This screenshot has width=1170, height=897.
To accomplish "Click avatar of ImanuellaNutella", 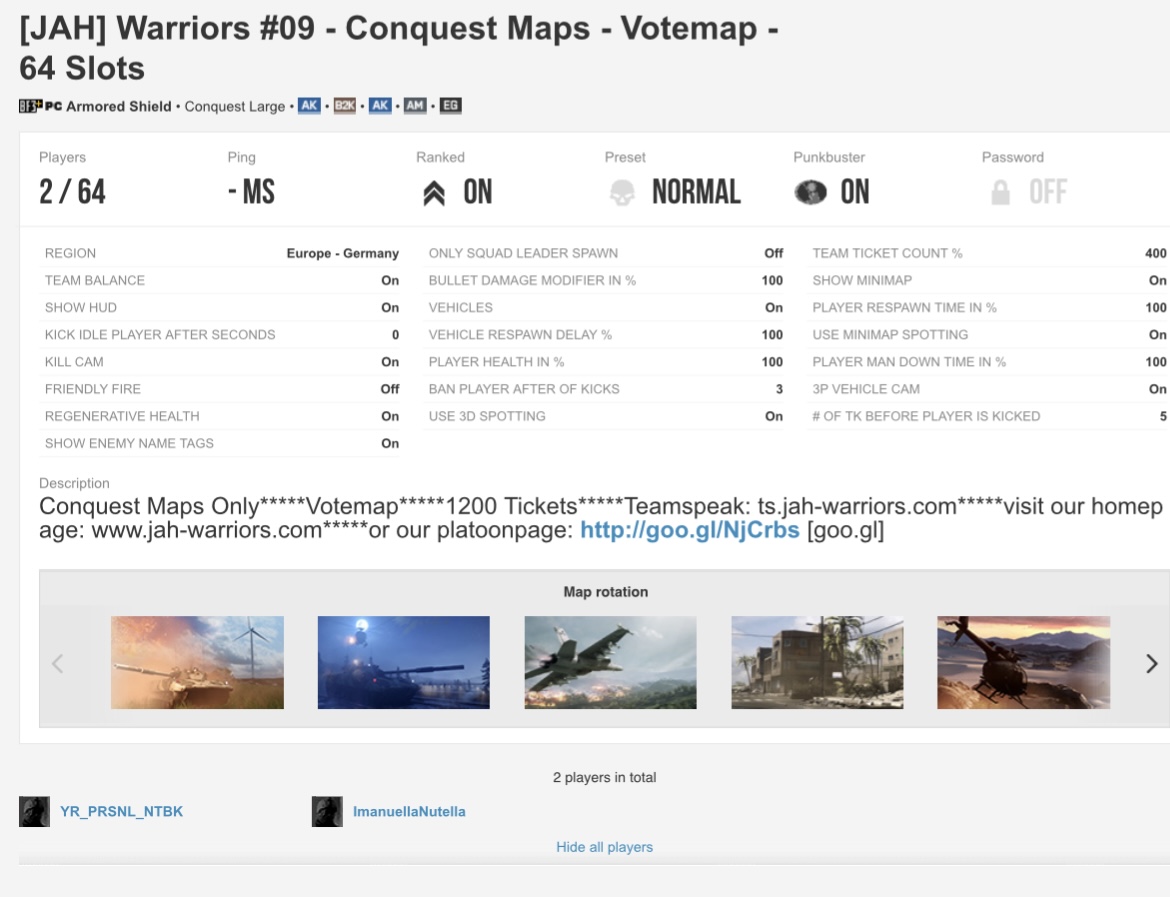I will (327, 811).
